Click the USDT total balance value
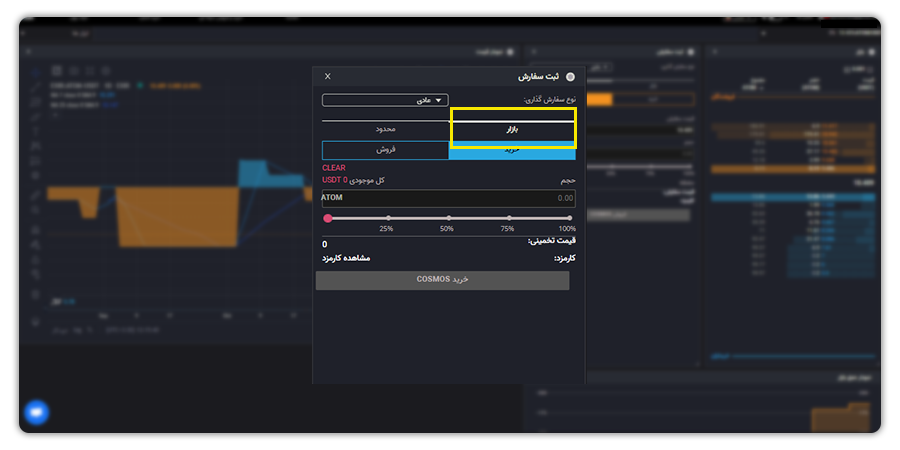The height and width of the screenshot is (450, 900). [x=335, y=180]
